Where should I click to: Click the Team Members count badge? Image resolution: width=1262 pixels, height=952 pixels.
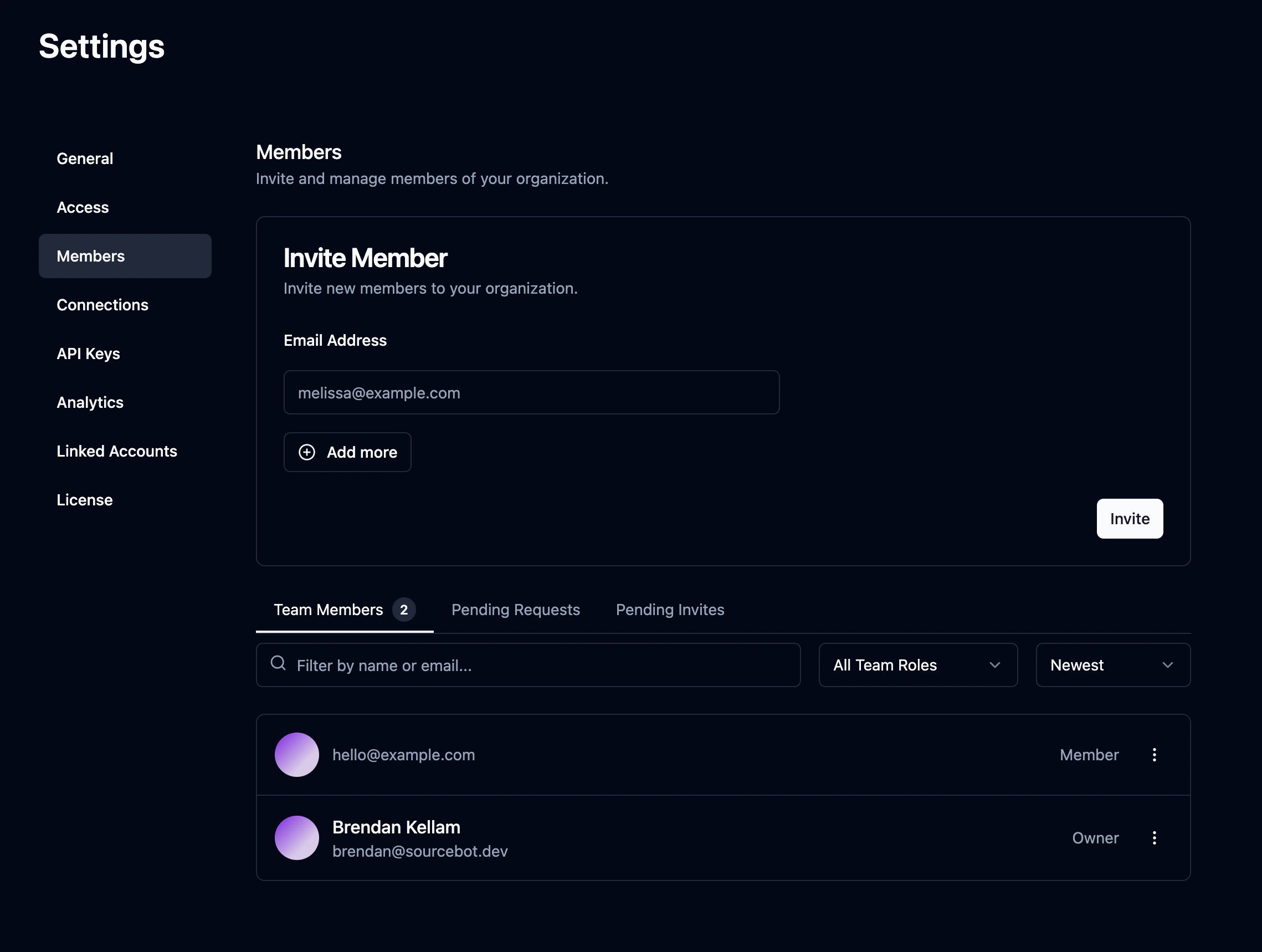coord(404,610)
